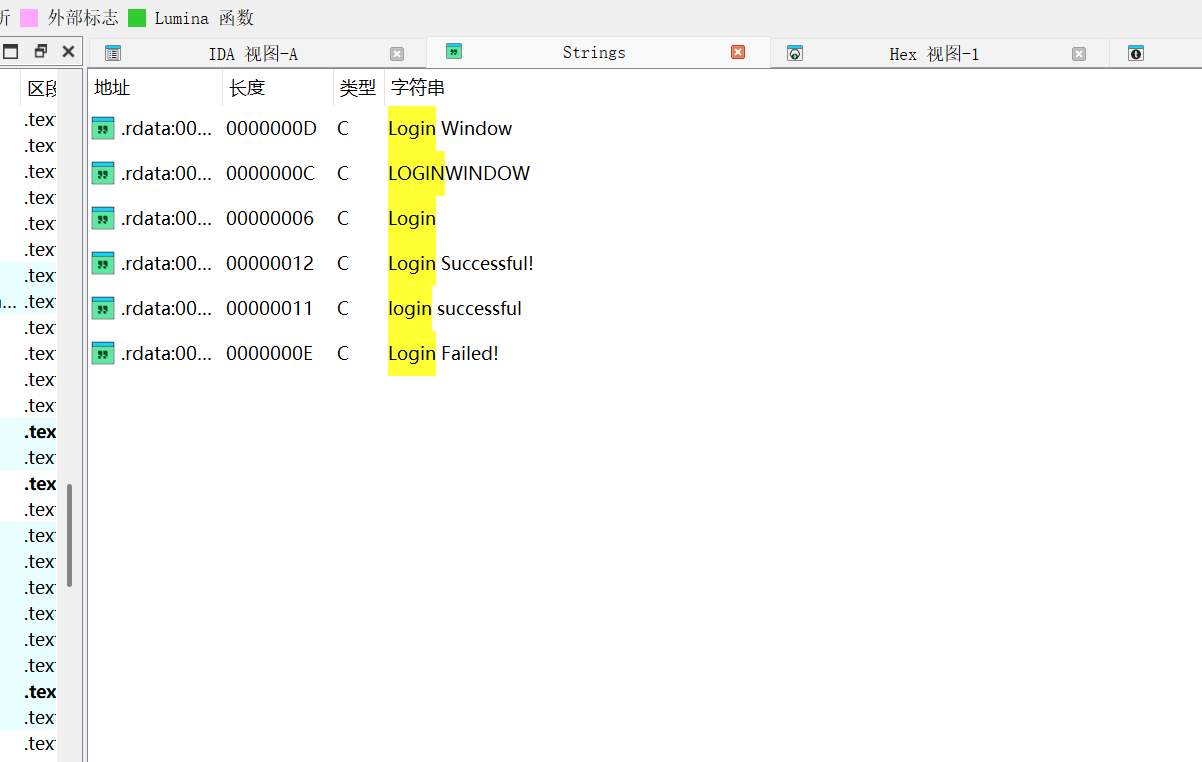Select the 'LOGINWINDOW' string
Screen dimensions: 1202x762
[459, 173]
